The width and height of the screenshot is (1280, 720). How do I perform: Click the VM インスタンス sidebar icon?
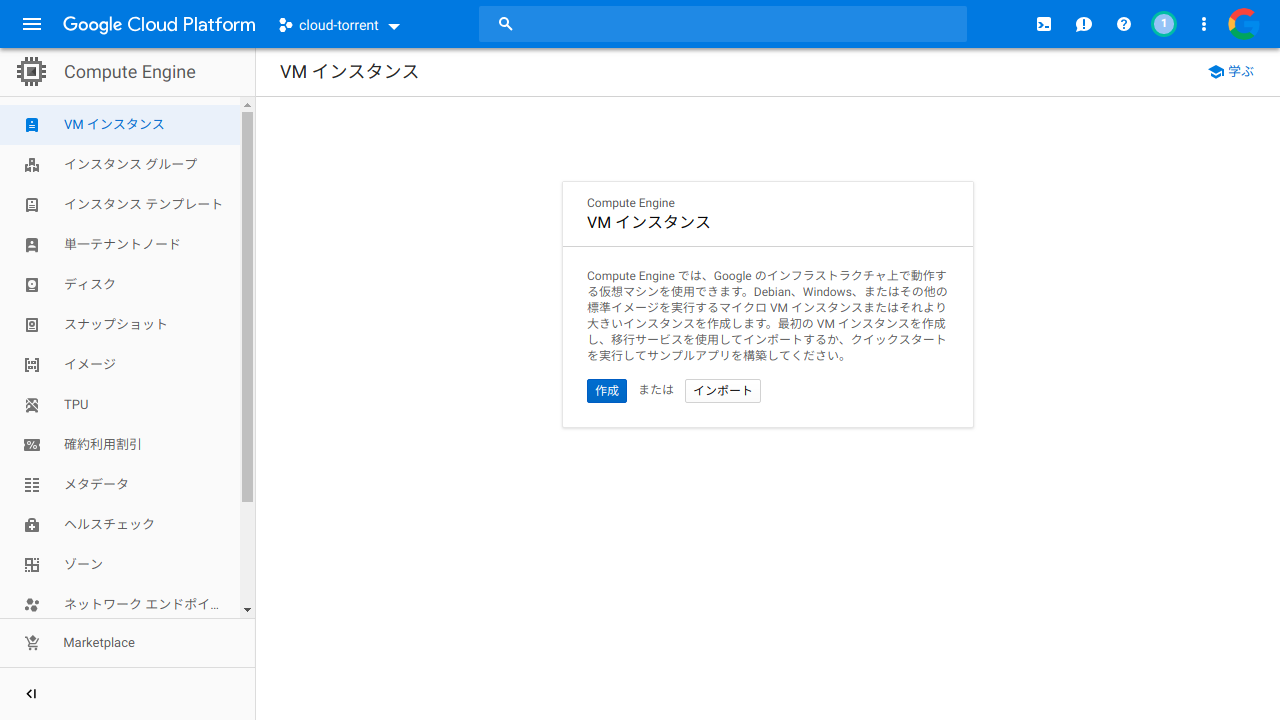32,125
